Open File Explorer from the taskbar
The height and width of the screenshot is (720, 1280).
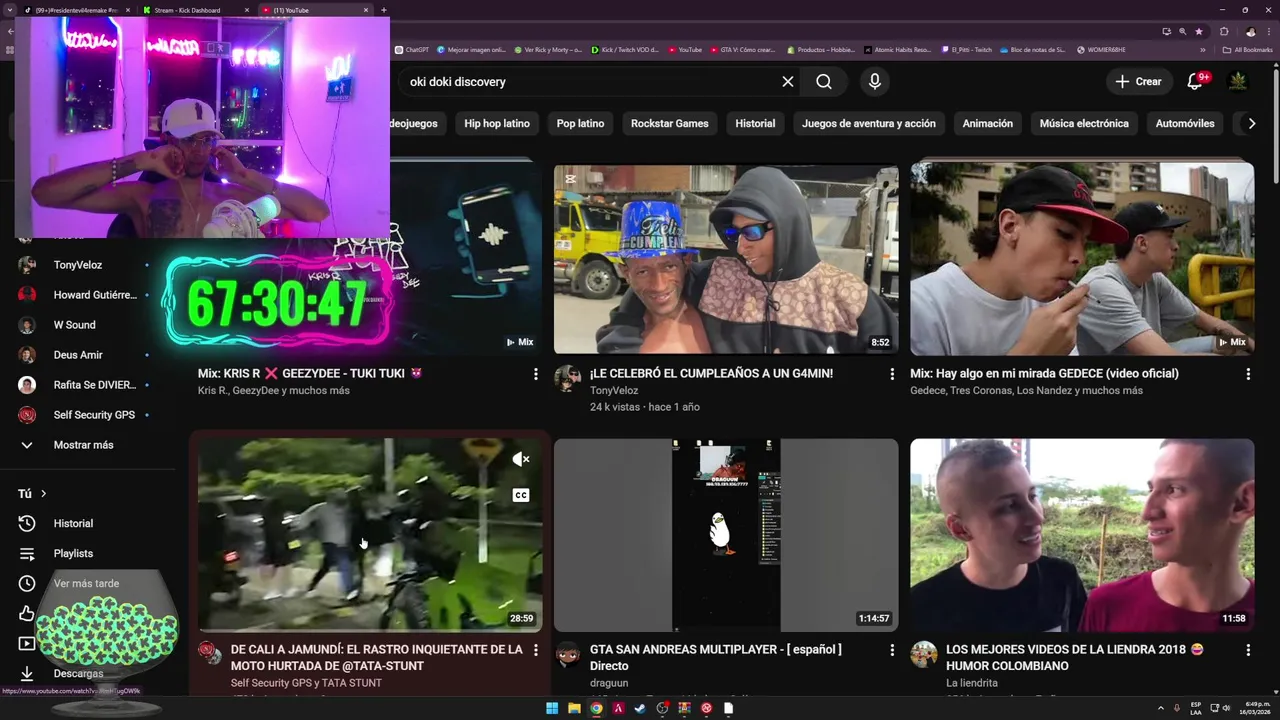[x=574, y=708]
